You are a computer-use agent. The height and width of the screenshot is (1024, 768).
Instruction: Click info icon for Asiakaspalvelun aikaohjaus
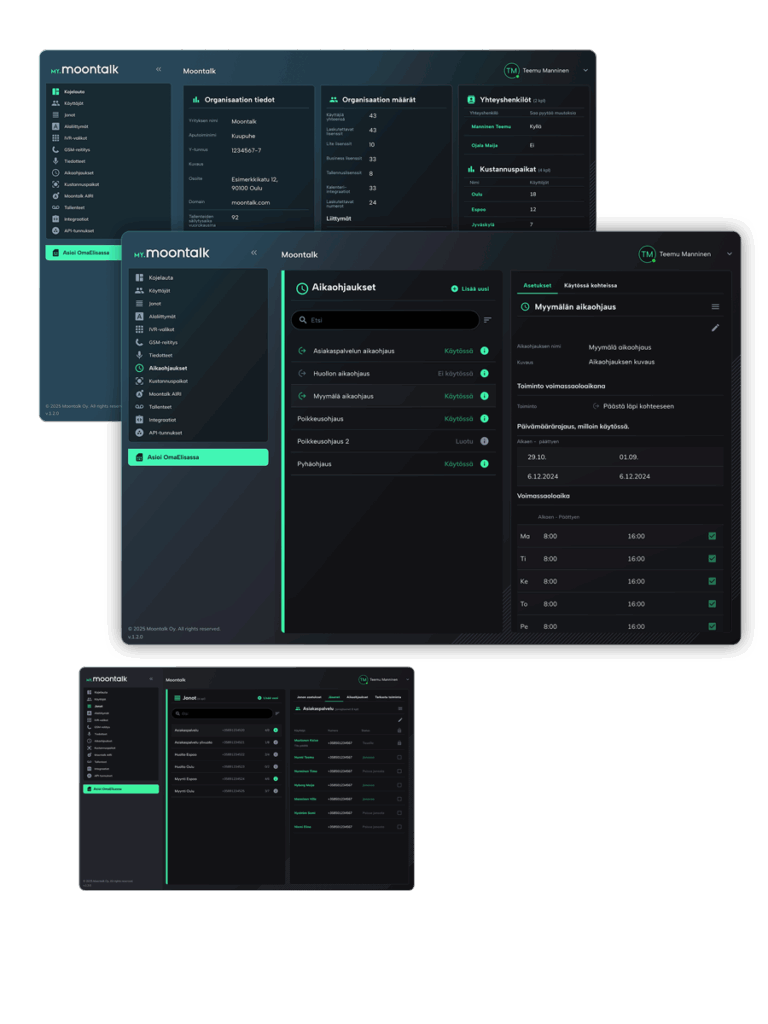485,351
